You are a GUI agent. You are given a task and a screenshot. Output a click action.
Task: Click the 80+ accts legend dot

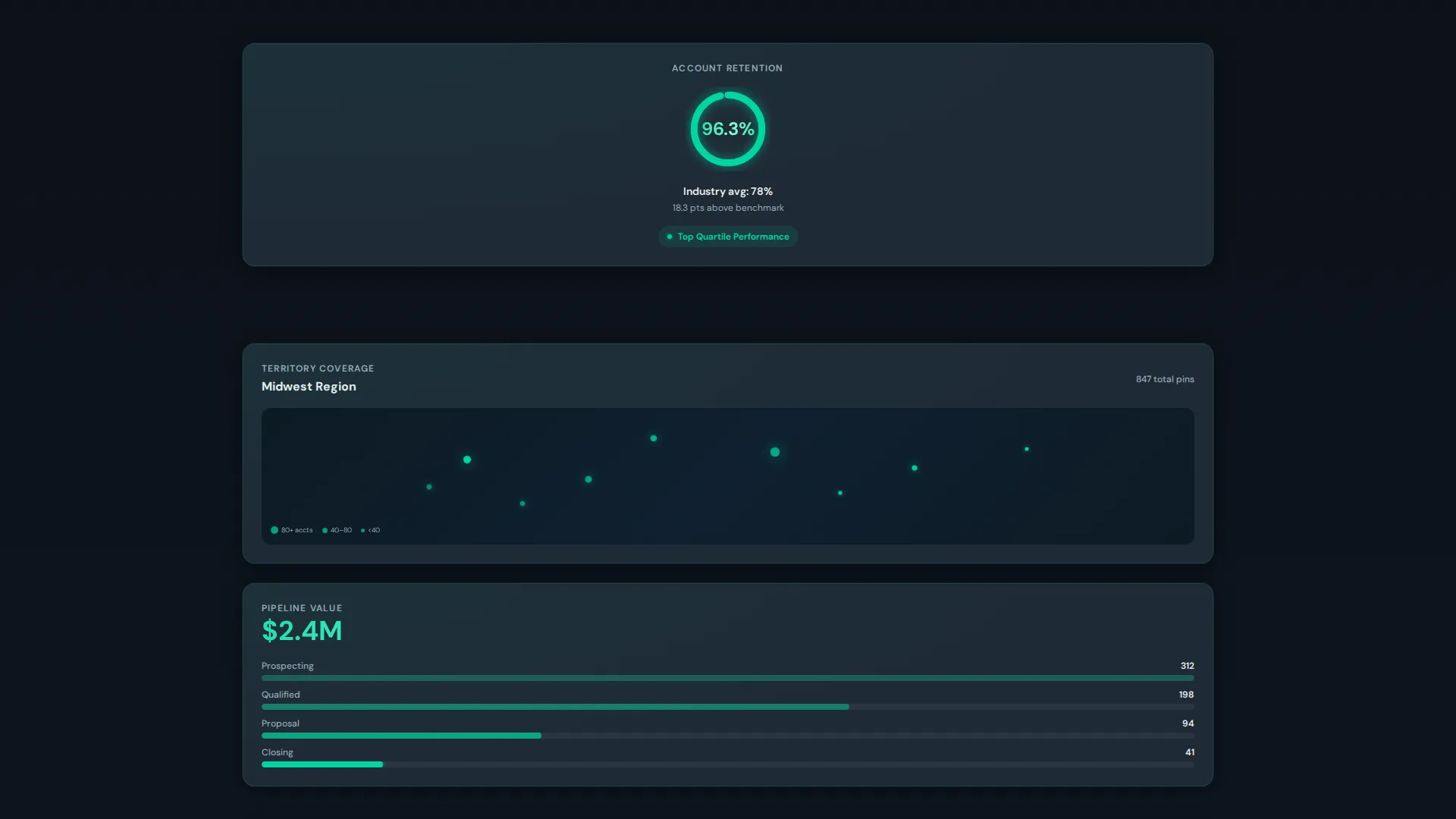tap(275, 530)
